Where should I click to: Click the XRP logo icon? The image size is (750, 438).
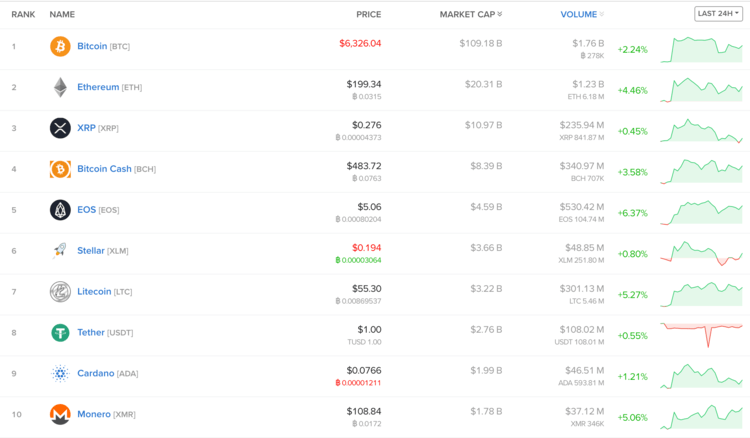pyautogui.click(x=60, y=128)
